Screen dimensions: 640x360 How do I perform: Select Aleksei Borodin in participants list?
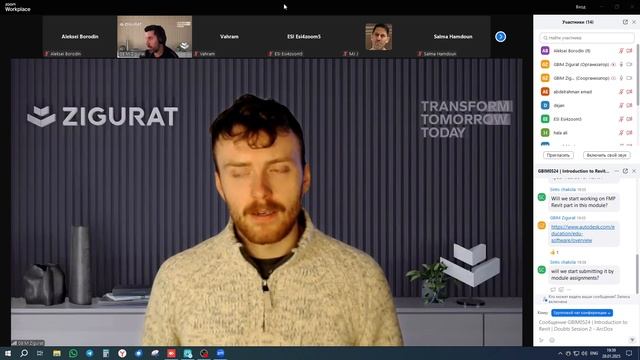tap(587, 51)
